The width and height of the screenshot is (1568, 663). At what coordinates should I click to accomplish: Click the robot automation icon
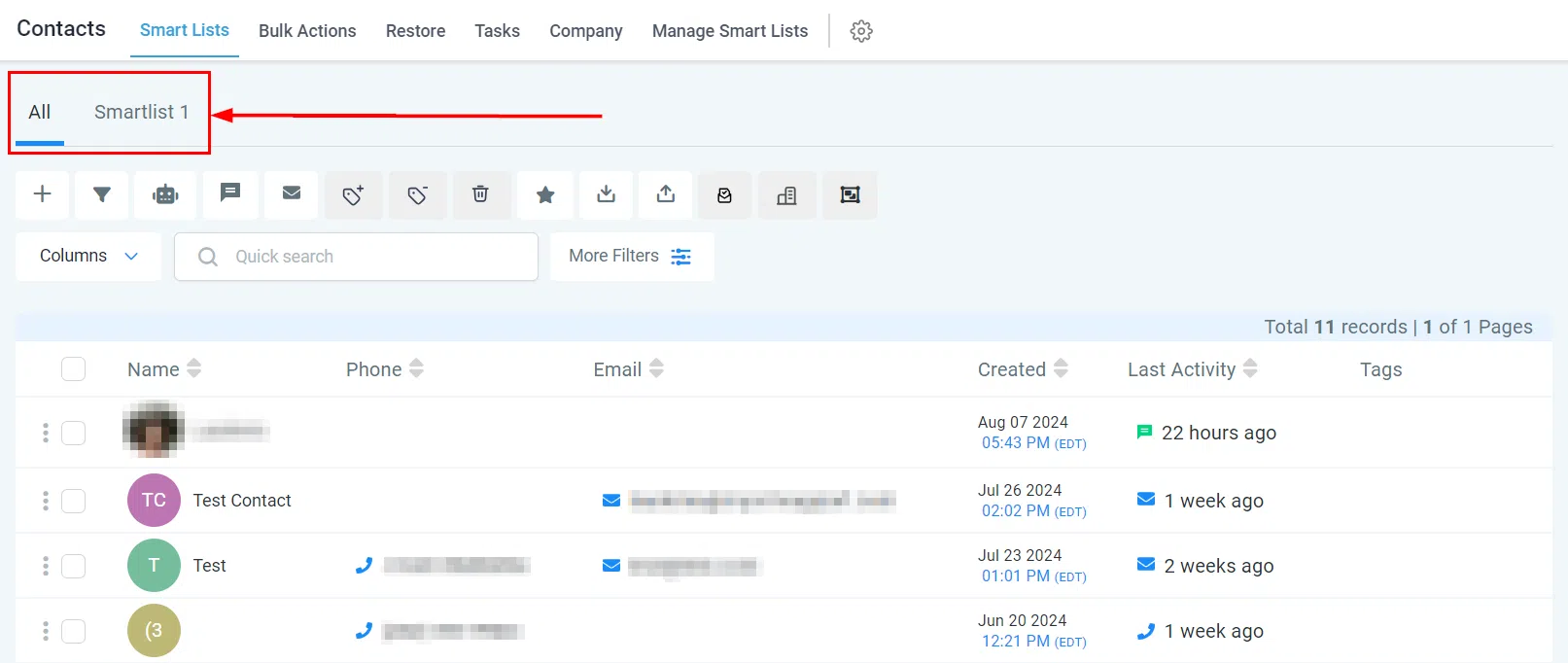click(x=165, y=194)
